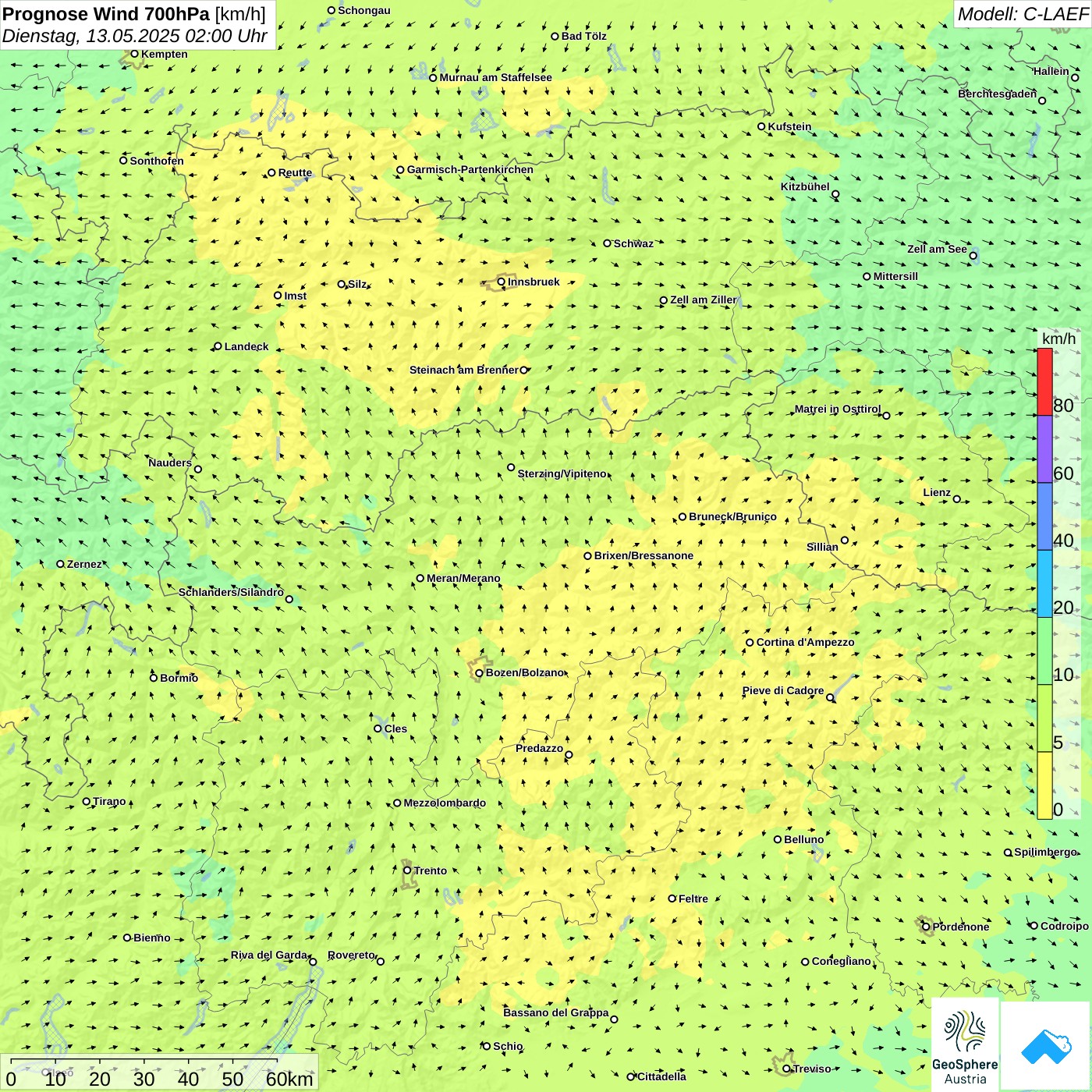Choose the yellow 0–5 legend color

click(1044, 785)
